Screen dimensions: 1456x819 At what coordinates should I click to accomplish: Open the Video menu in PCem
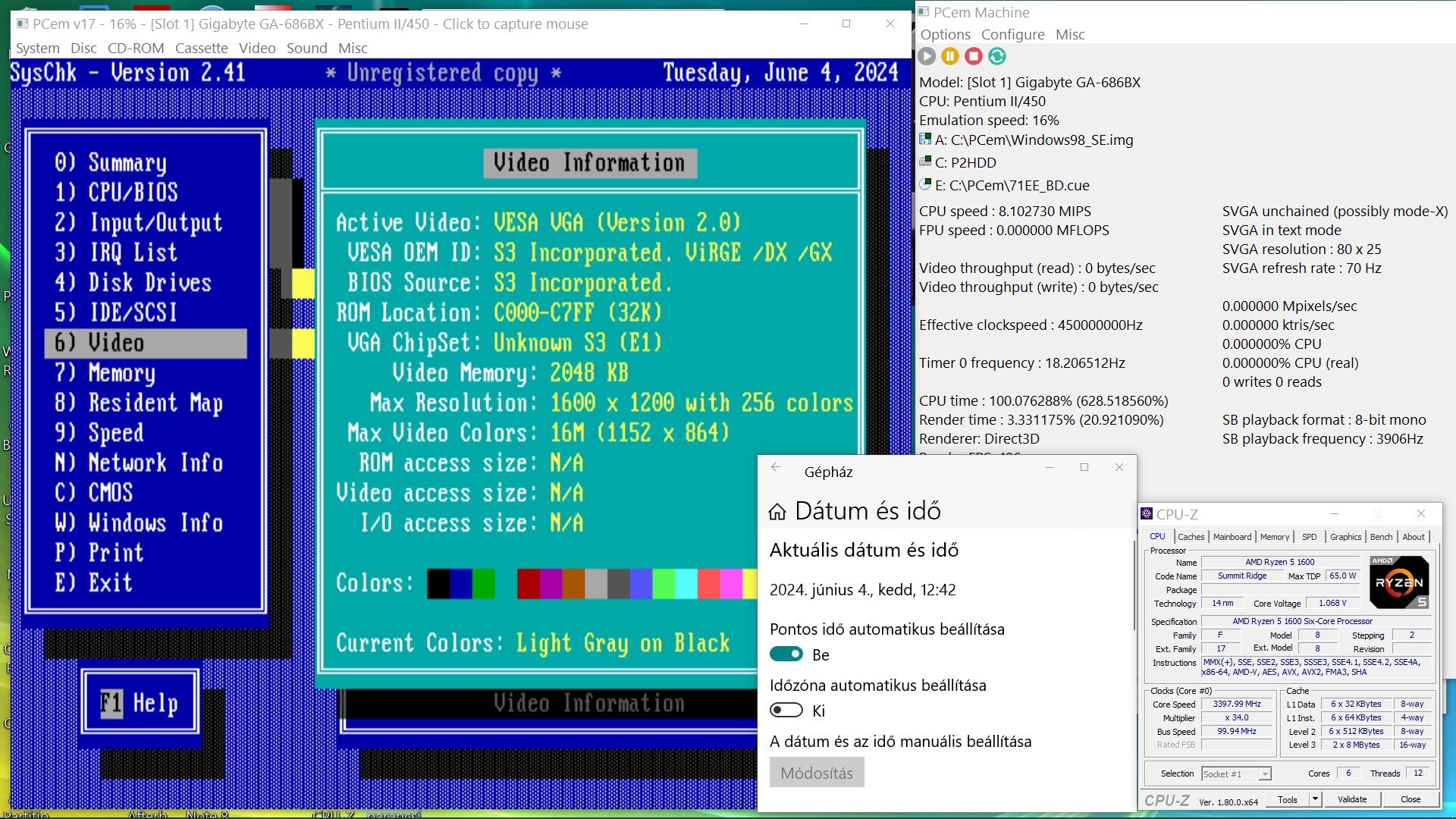[257, 48]
